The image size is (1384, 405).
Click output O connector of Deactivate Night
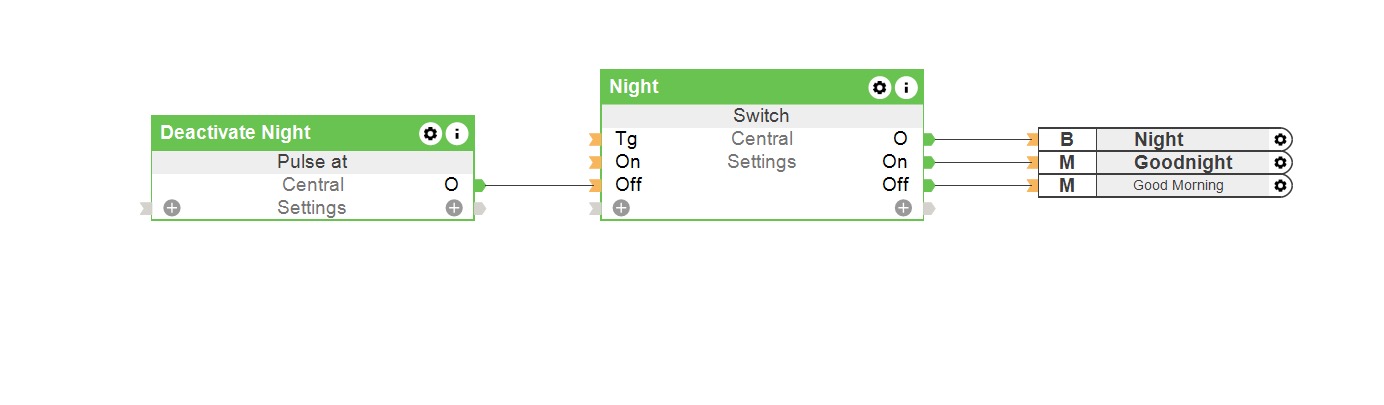pos(479,185)
